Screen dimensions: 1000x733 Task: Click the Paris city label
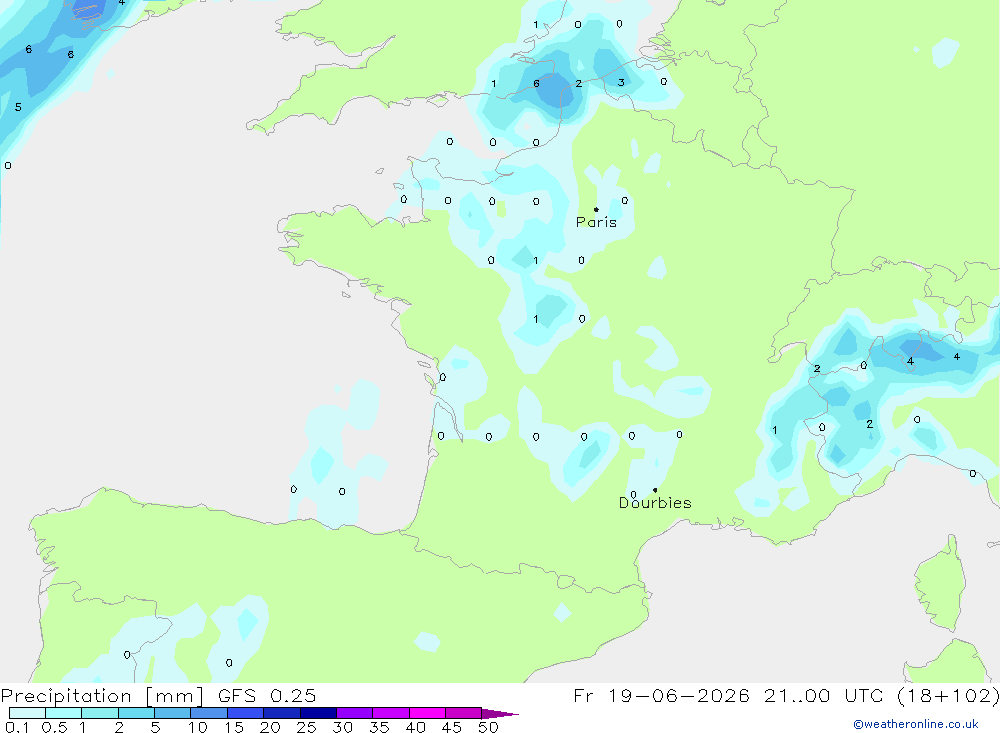[596, 222]
